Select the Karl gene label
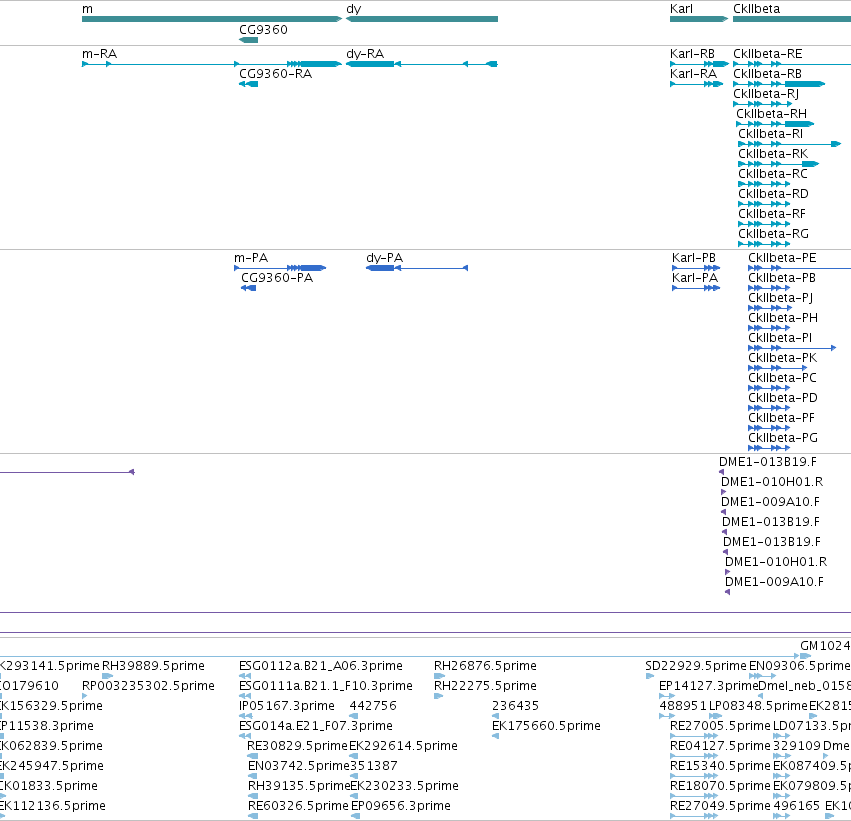 coord(681,9)
